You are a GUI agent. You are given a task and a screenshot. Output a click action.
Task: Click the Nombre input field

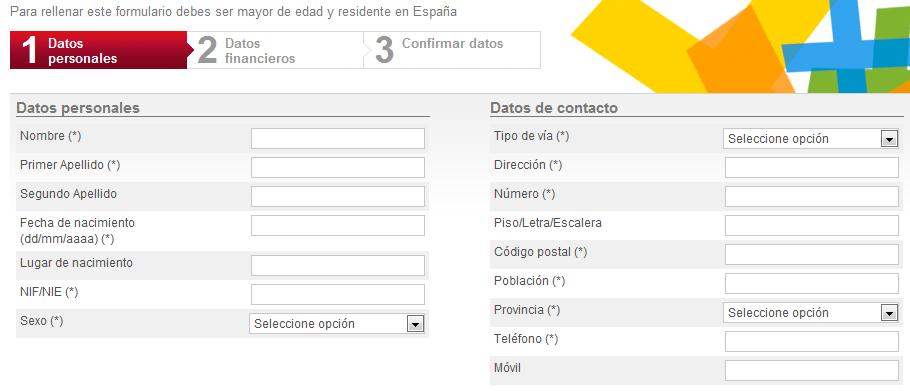(338, 139)
